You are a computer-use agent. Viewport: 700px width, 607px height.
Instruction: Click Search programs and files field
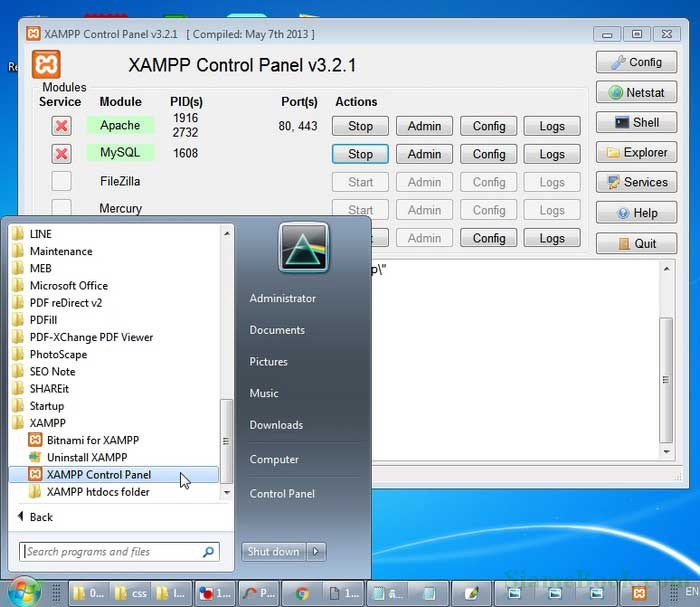119,552
